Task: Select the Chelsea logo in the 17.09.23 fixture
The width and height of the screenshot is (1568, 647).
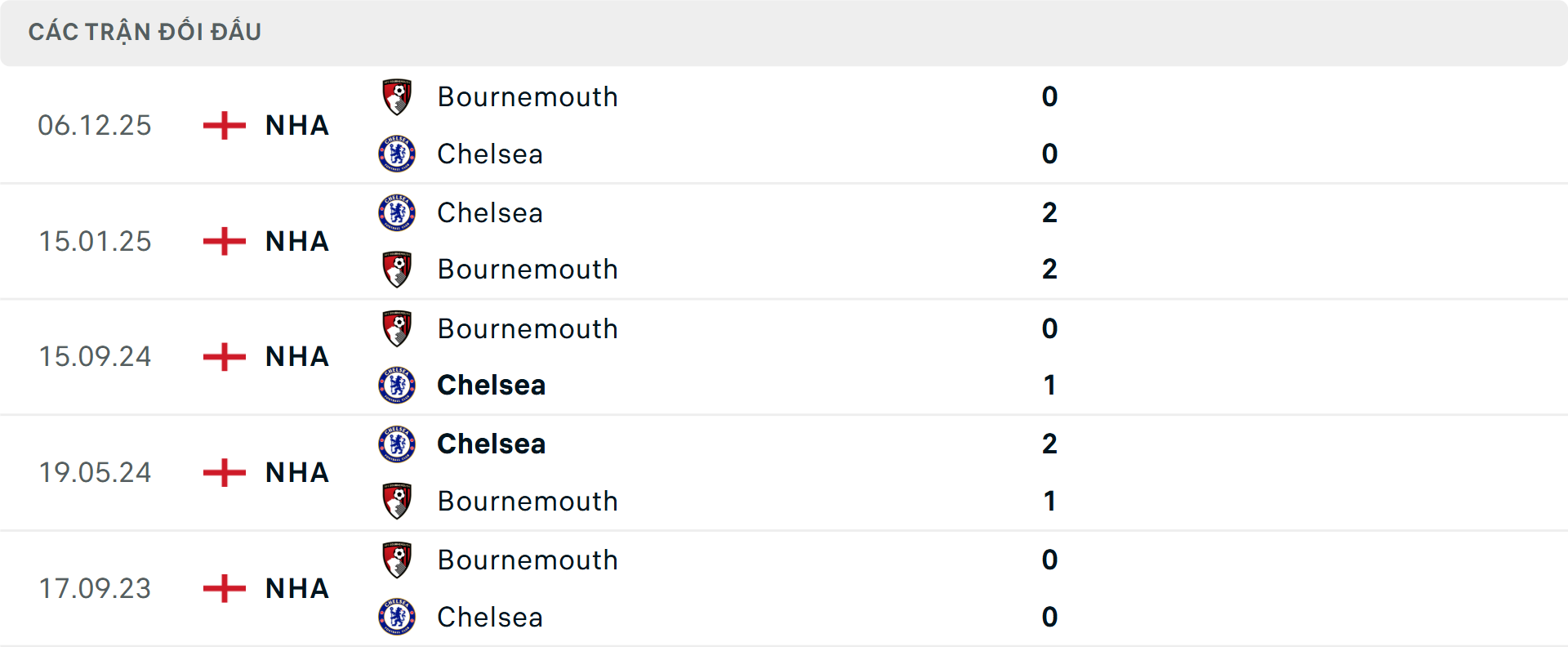Action: (x=397, y=618)
